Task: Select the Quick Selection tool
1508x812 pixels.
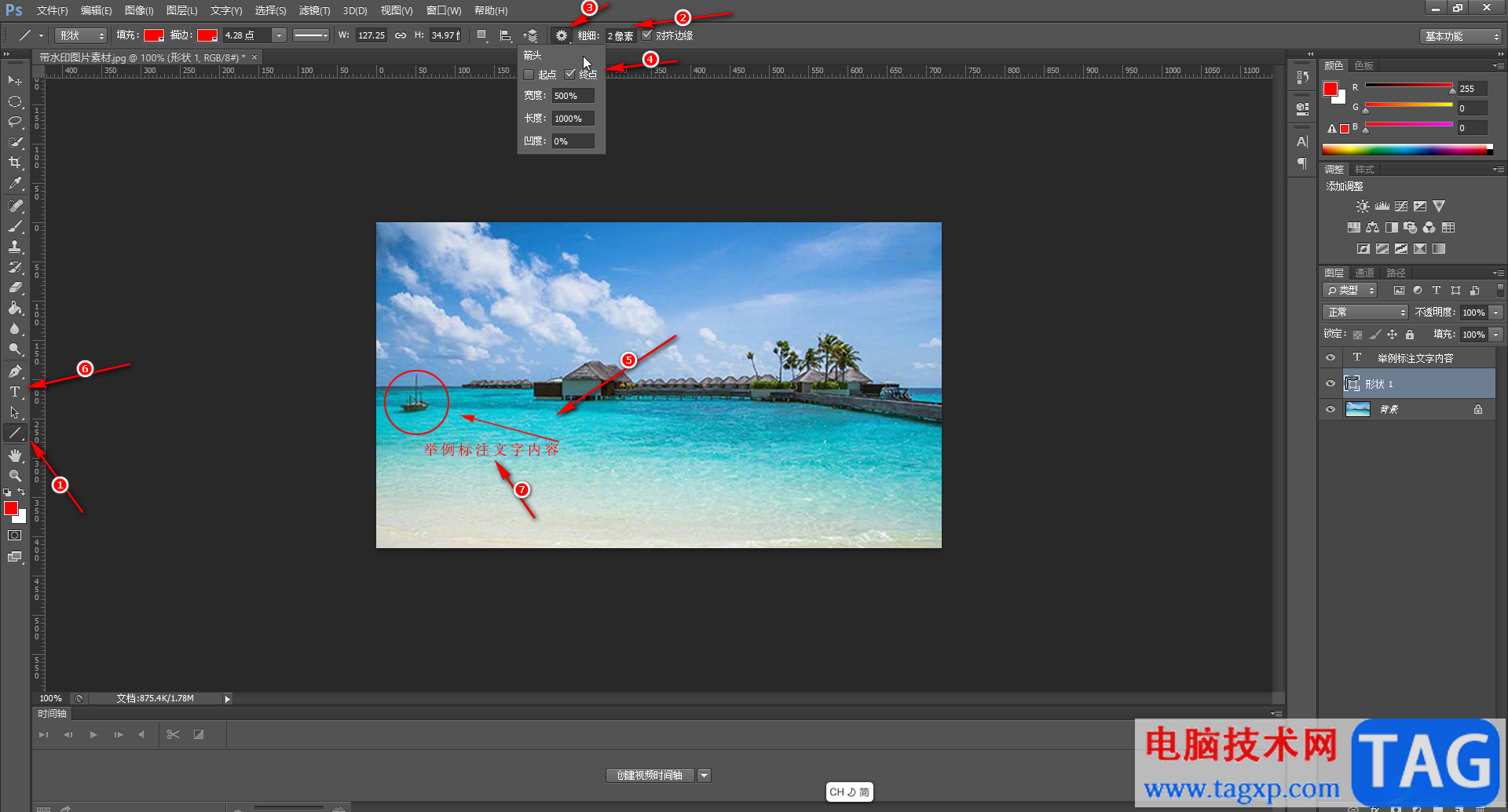Action: (15, 142)
